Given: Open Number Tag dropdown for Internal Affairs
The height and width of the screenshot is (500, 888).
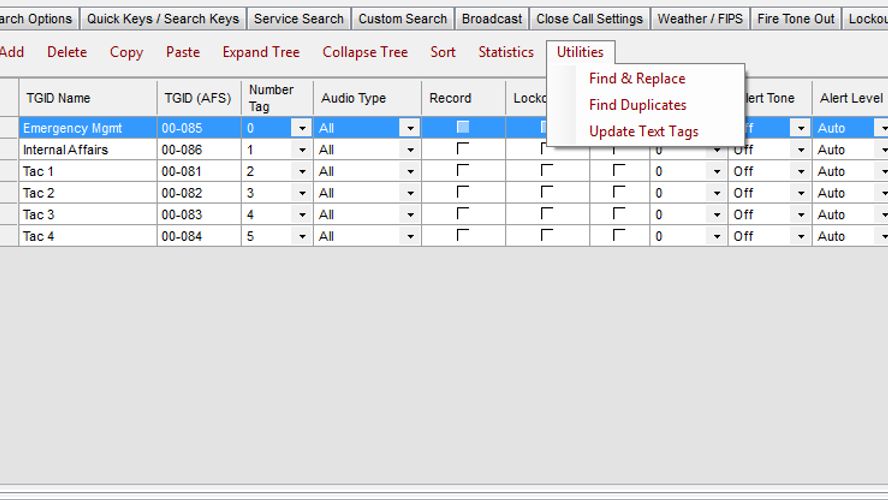Looking at the screenshot, I should 302,150.
